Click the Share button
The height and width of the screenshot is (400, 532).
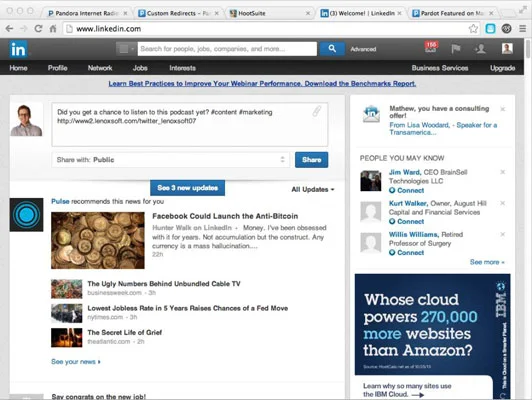tap(311, 160)
